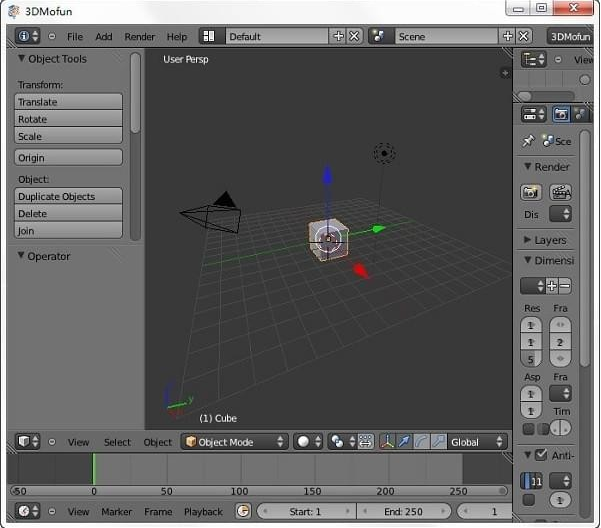This screenshot has height=528, width=601.
Task: Expand the Layers panel
Action: coord(528,239)
